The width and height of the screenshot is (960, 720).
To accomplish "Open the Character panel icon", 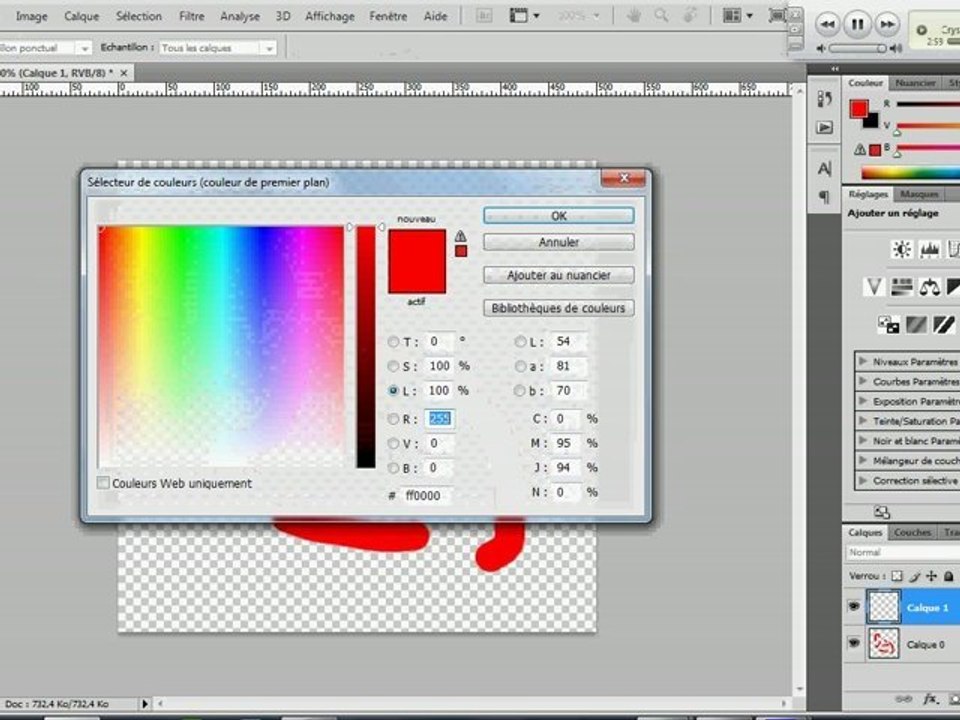I will [825, 168].
